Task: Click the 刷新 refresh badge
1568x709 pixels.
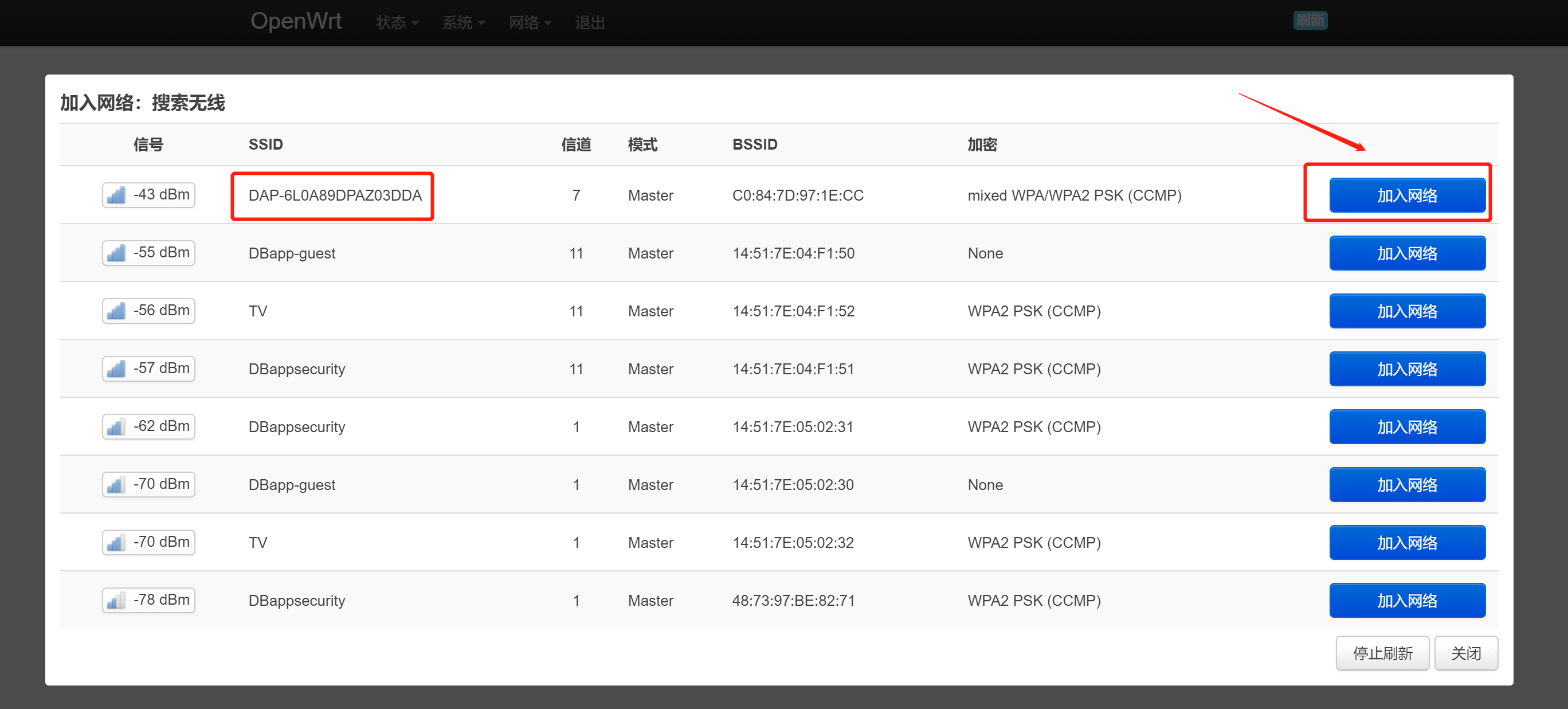Action: point(1310,21)
